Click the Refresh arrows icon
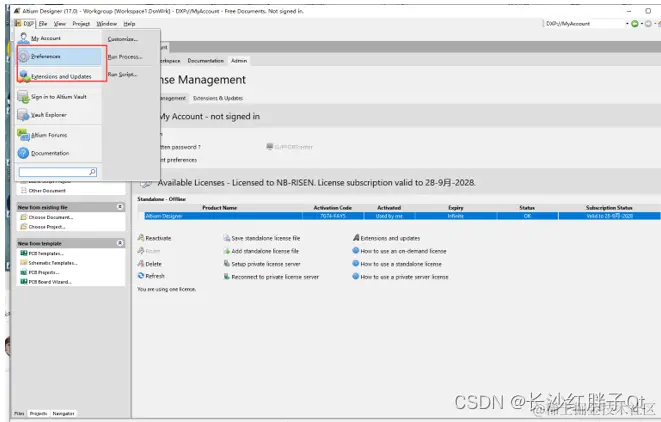Screen dimensions: 661x422 click(x=141, y=276)
